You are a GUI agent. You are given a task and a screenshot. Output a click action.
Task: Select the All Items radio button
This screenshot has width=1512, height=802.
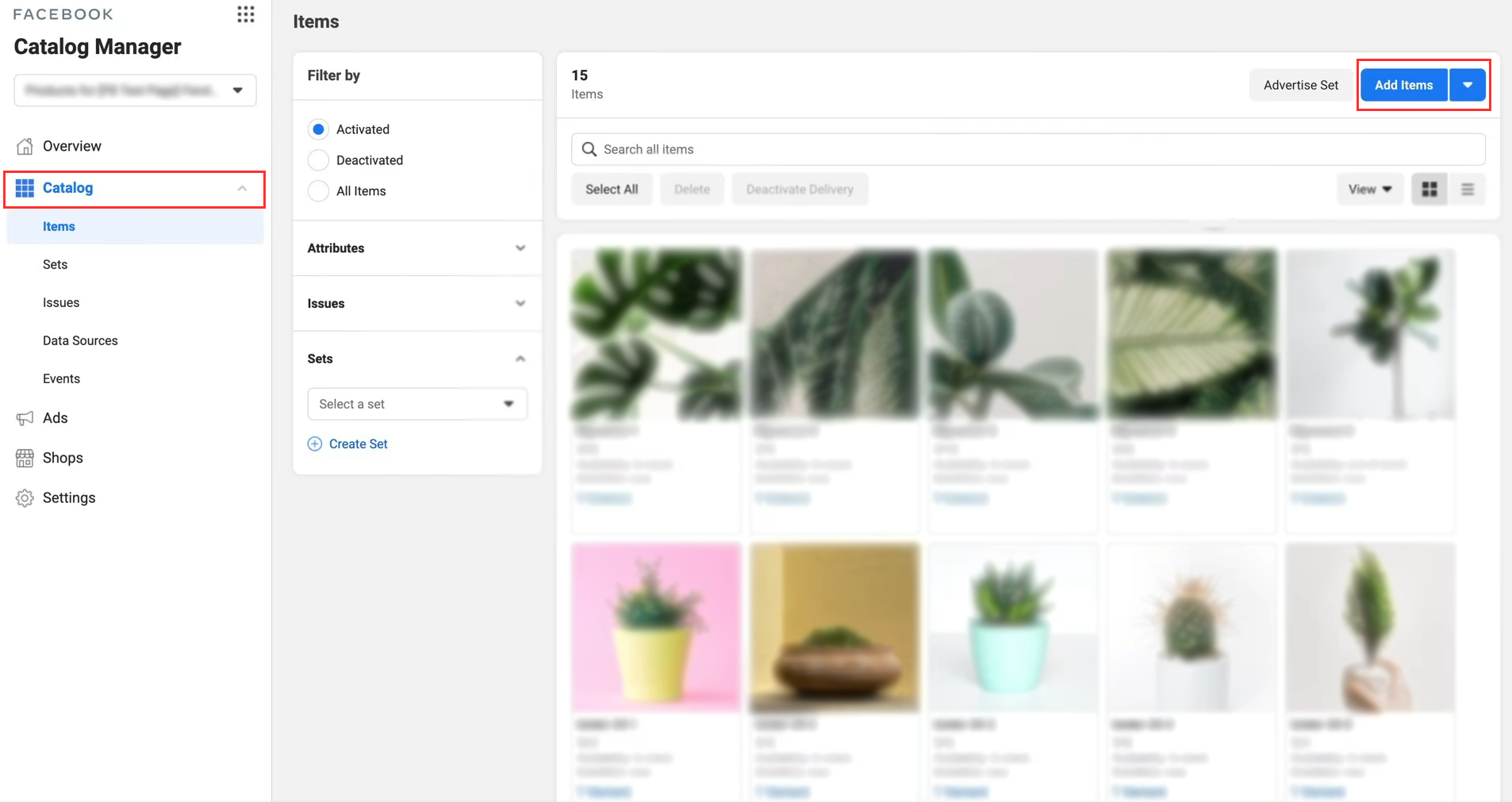[x=317, y=190]
